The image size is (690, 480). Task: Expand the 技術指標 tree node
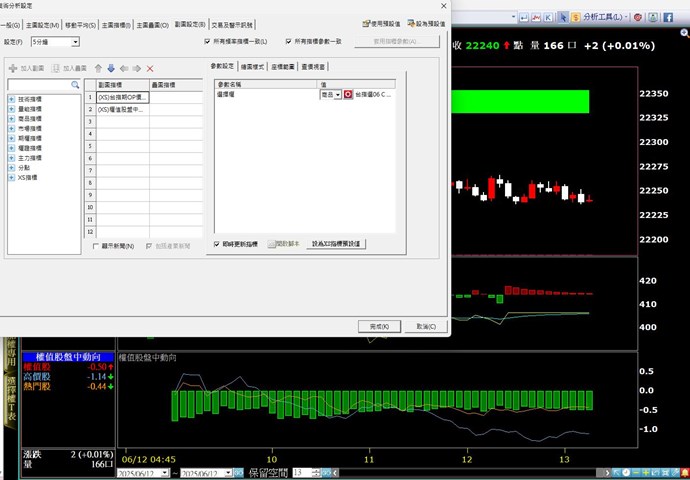12,101
